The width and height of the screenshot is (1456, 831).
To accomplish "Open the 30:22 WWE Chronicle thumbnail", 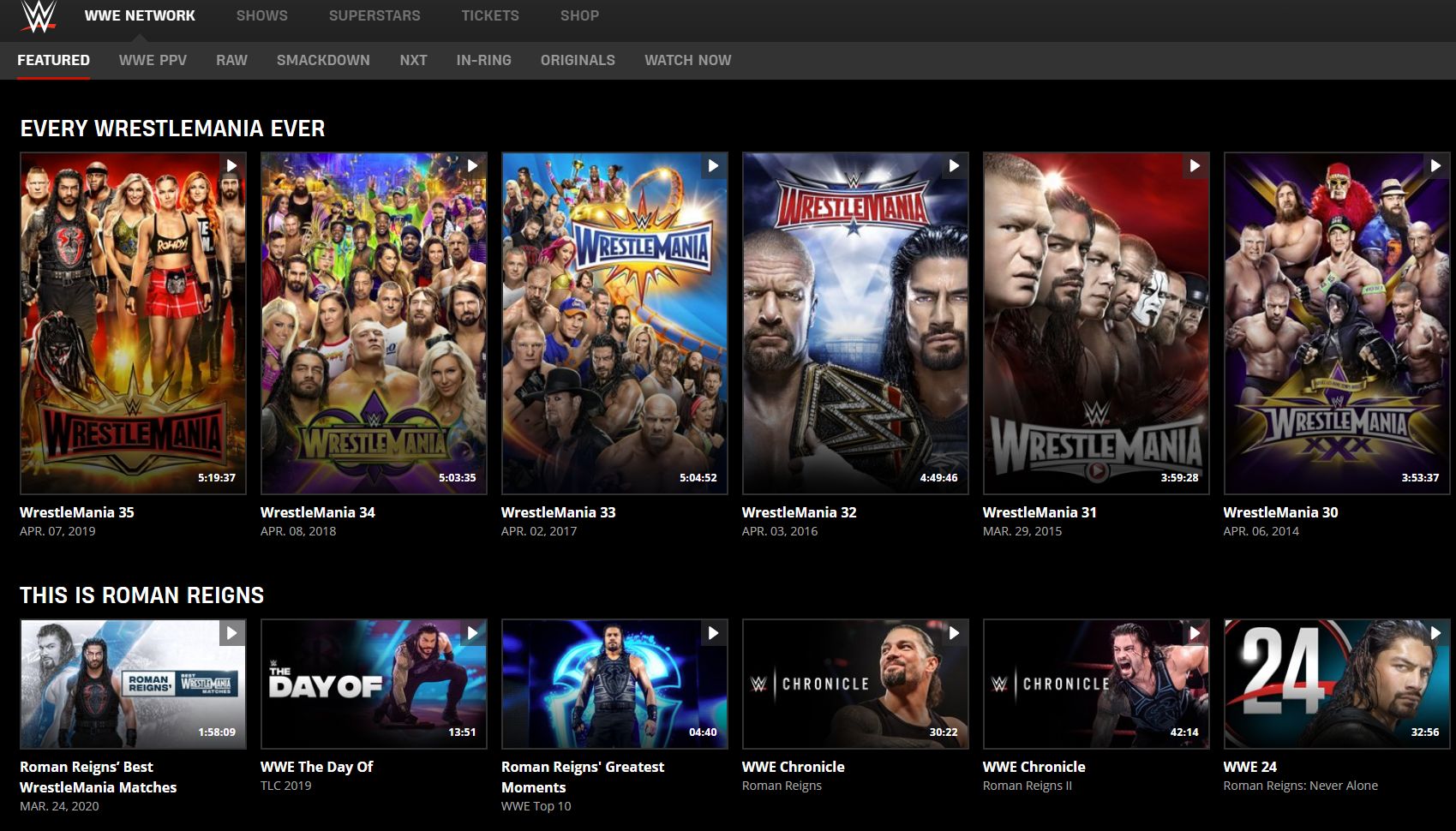I will 855,684.
